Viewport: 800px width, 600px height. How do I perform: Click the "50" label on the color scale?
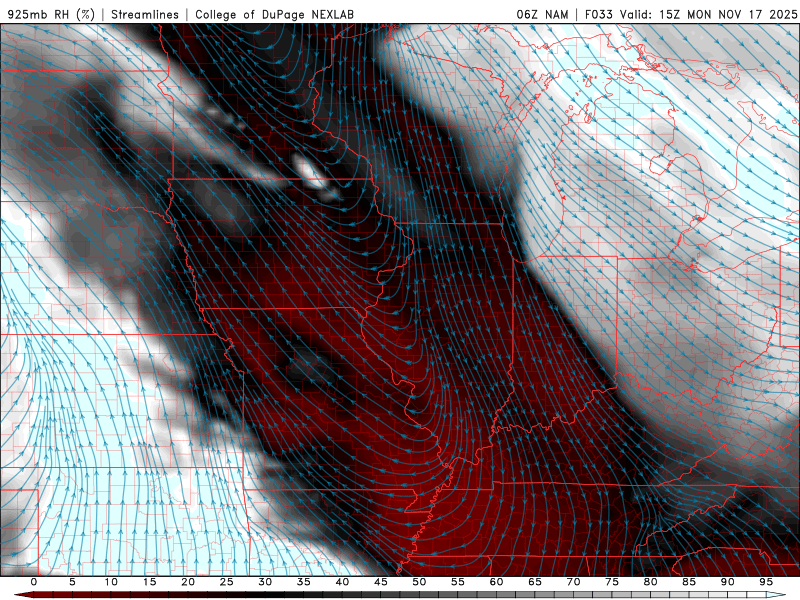click(x=419, y=582)
